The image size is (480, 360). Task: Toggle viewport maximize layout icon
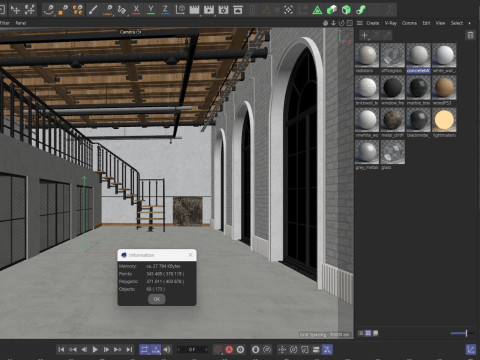(349, 23)
